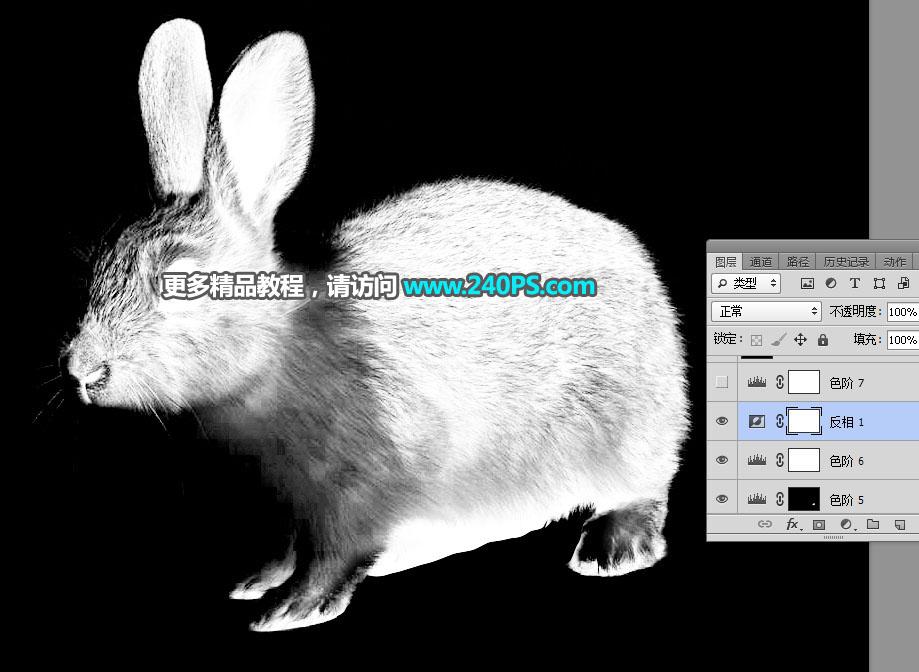Click the link layers icon
Viewport: 919px width, 672px height.
[765, 524]
